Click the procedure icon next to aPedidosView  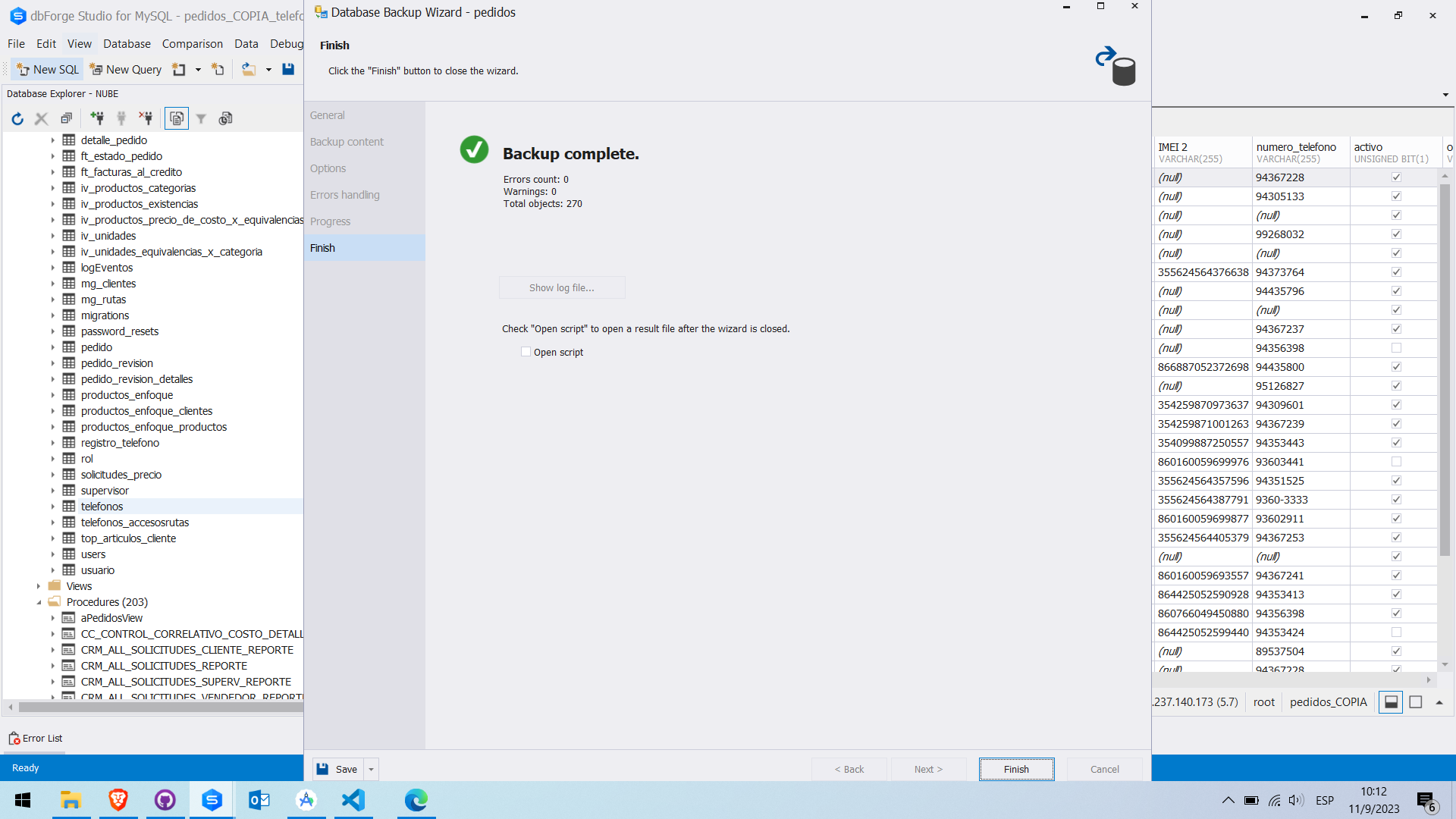pos(69,618)
